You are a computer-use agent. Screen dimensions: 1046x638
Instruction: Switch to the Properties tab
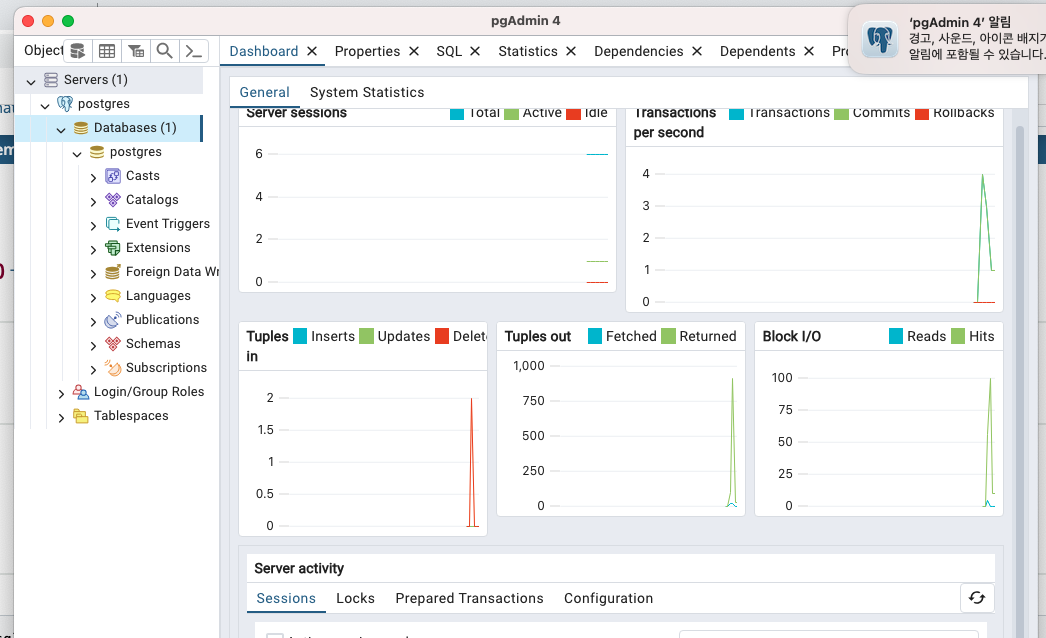point(367,51)
